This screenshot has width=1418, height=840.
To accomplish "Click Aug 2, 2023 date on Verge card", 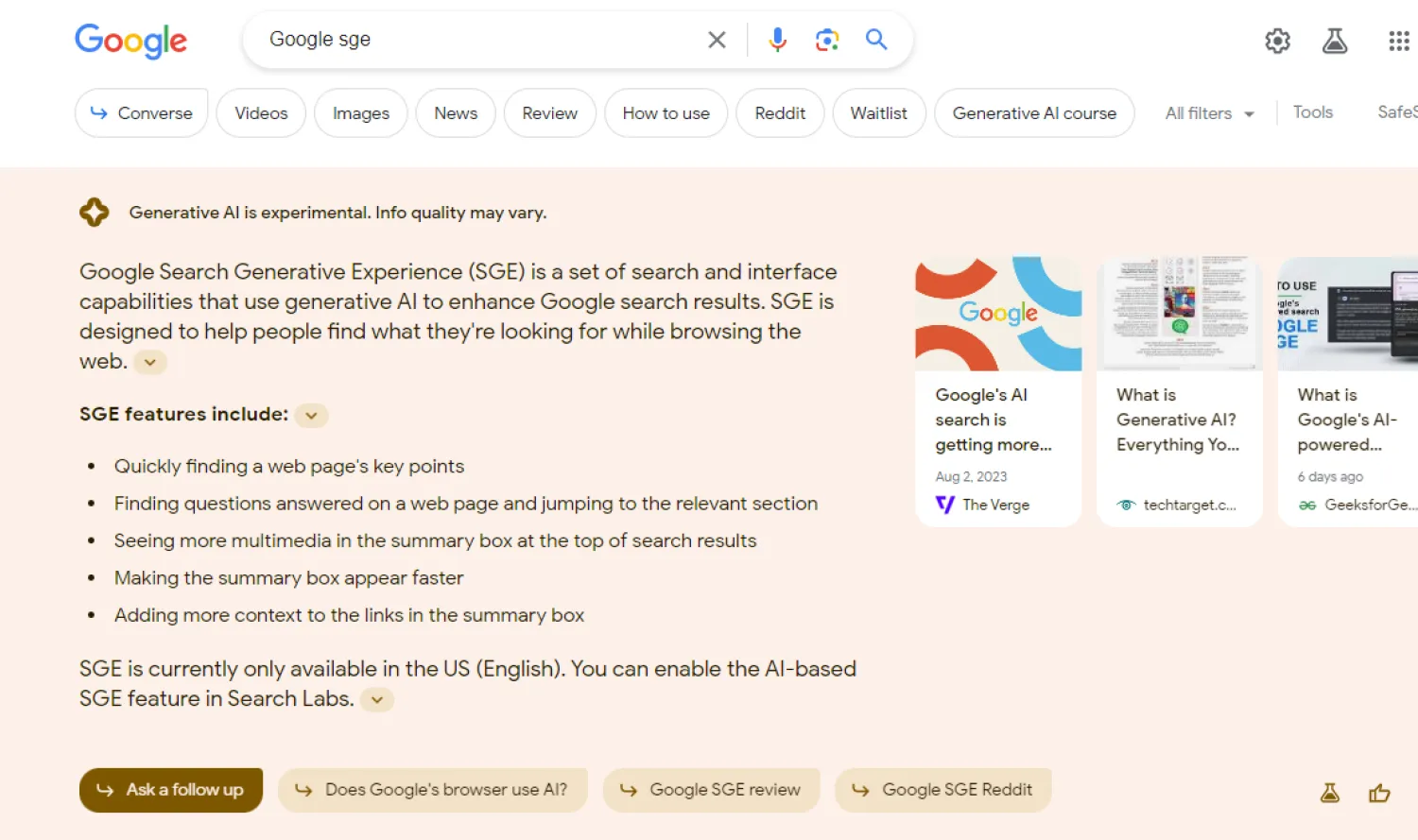I will [971, 477].
